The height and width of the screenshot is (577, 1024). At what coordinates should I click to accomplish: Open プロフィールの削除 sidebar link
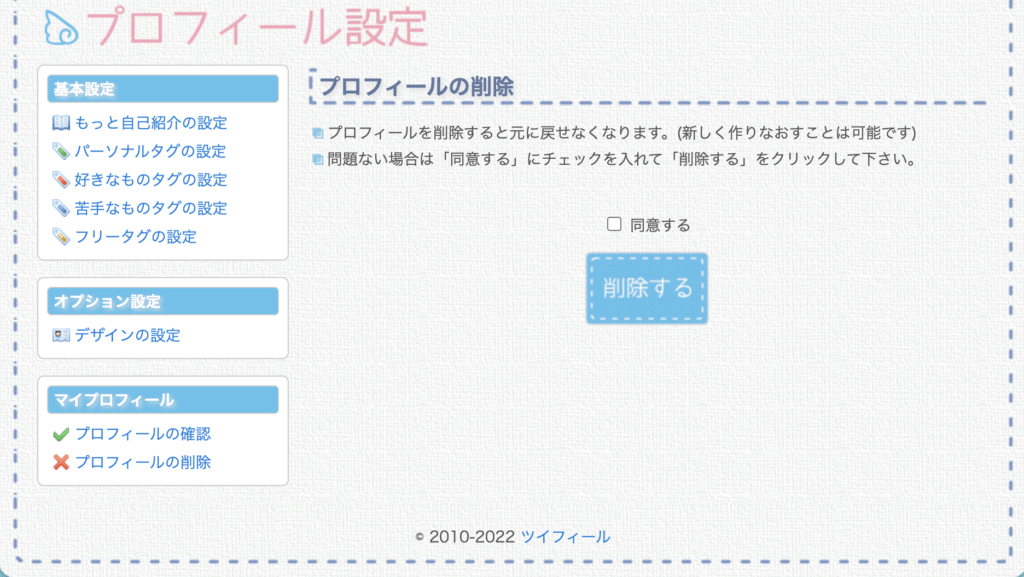[143, 462]
